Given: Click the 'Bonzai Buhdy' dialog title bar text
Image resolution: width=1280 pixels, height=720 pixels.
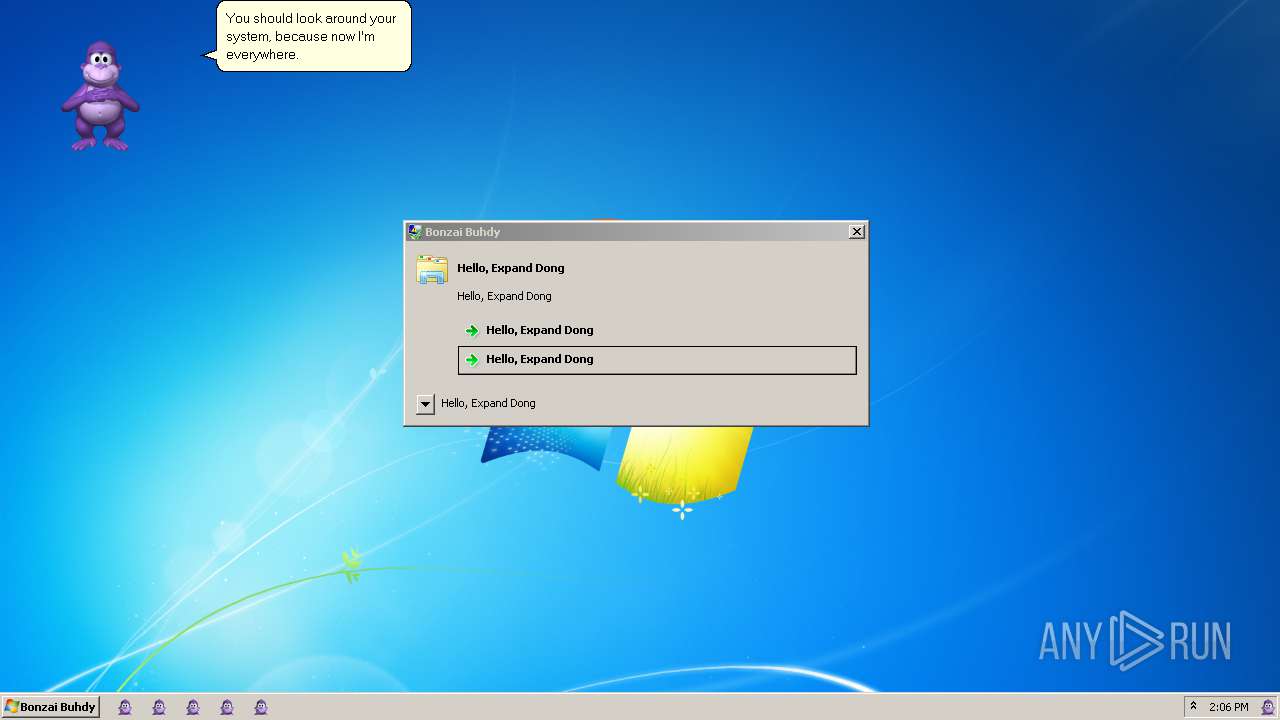Looking at the screenshot, I should (x=462, y=232).
